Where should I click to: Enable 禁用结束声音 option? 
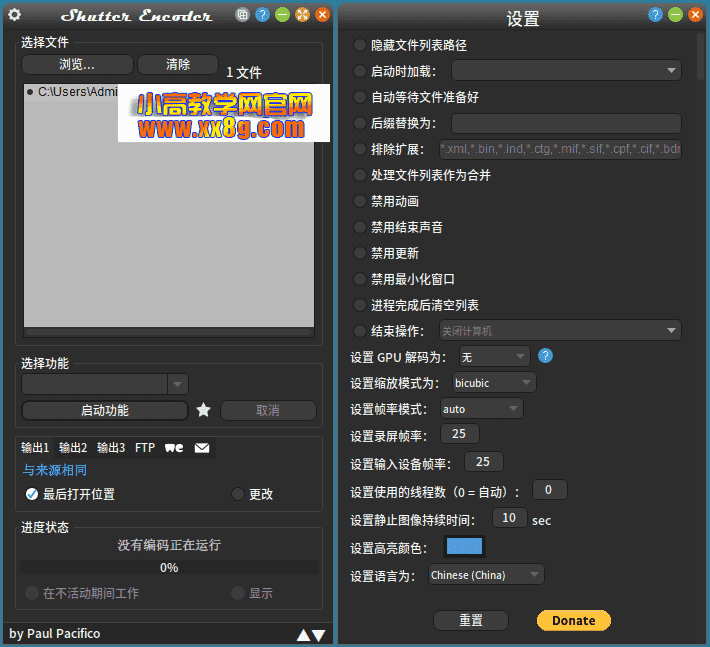point(360,227)
